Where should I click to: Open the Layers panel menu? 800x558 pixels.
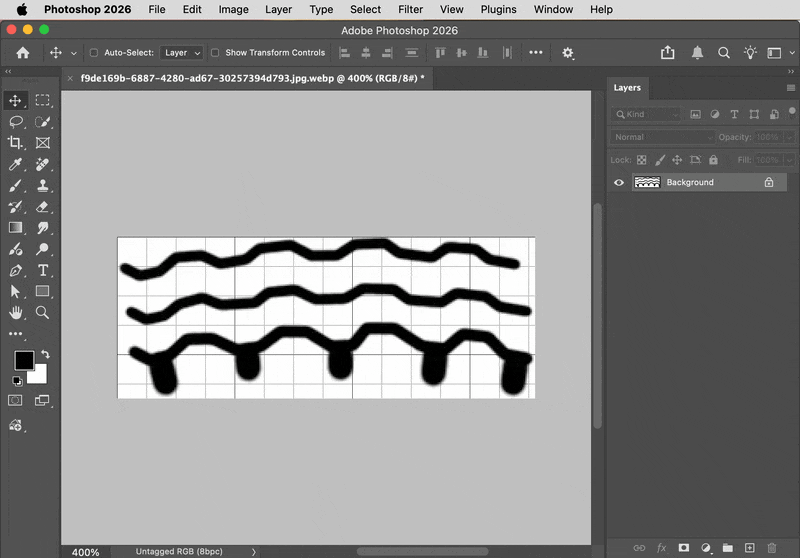click(791, 88)
